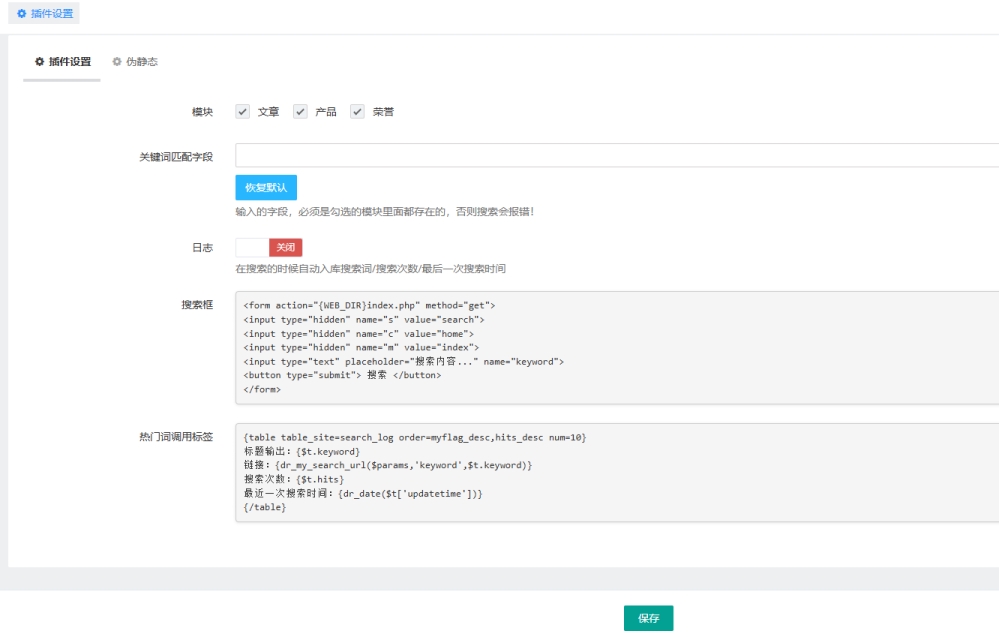Click the gear icon beside the 伪静态 tab

point(117,62)
